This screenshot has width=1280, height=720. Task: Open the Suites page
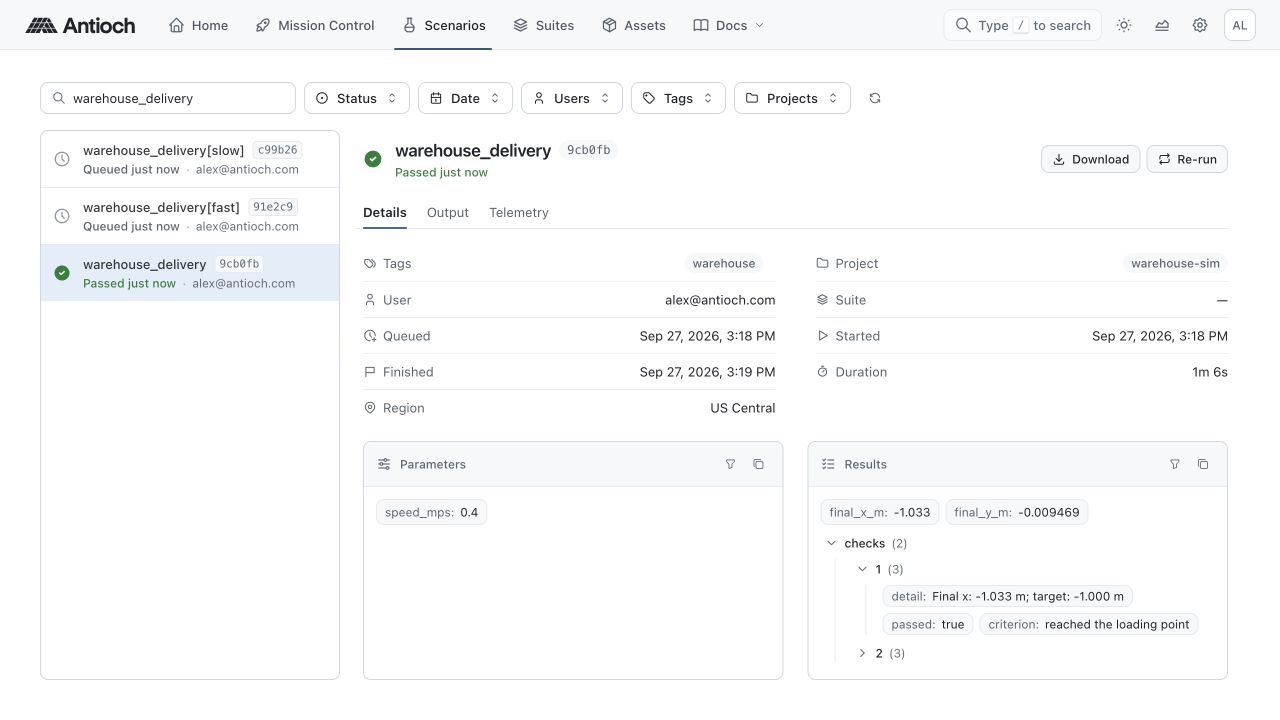[x=543, y=25]
